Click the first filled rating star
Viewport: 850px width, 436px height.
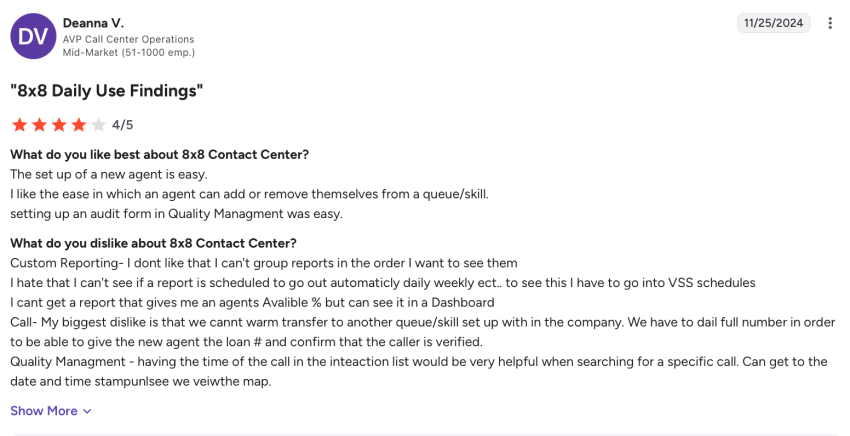tap(19, 125)
